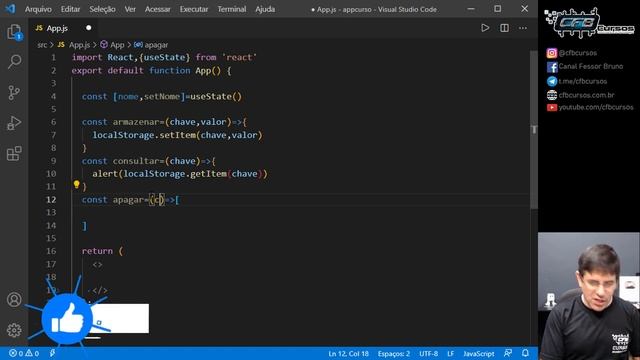Change indentation via Espaços: 2
The image size is (640, 360).
tap(393, 353)
